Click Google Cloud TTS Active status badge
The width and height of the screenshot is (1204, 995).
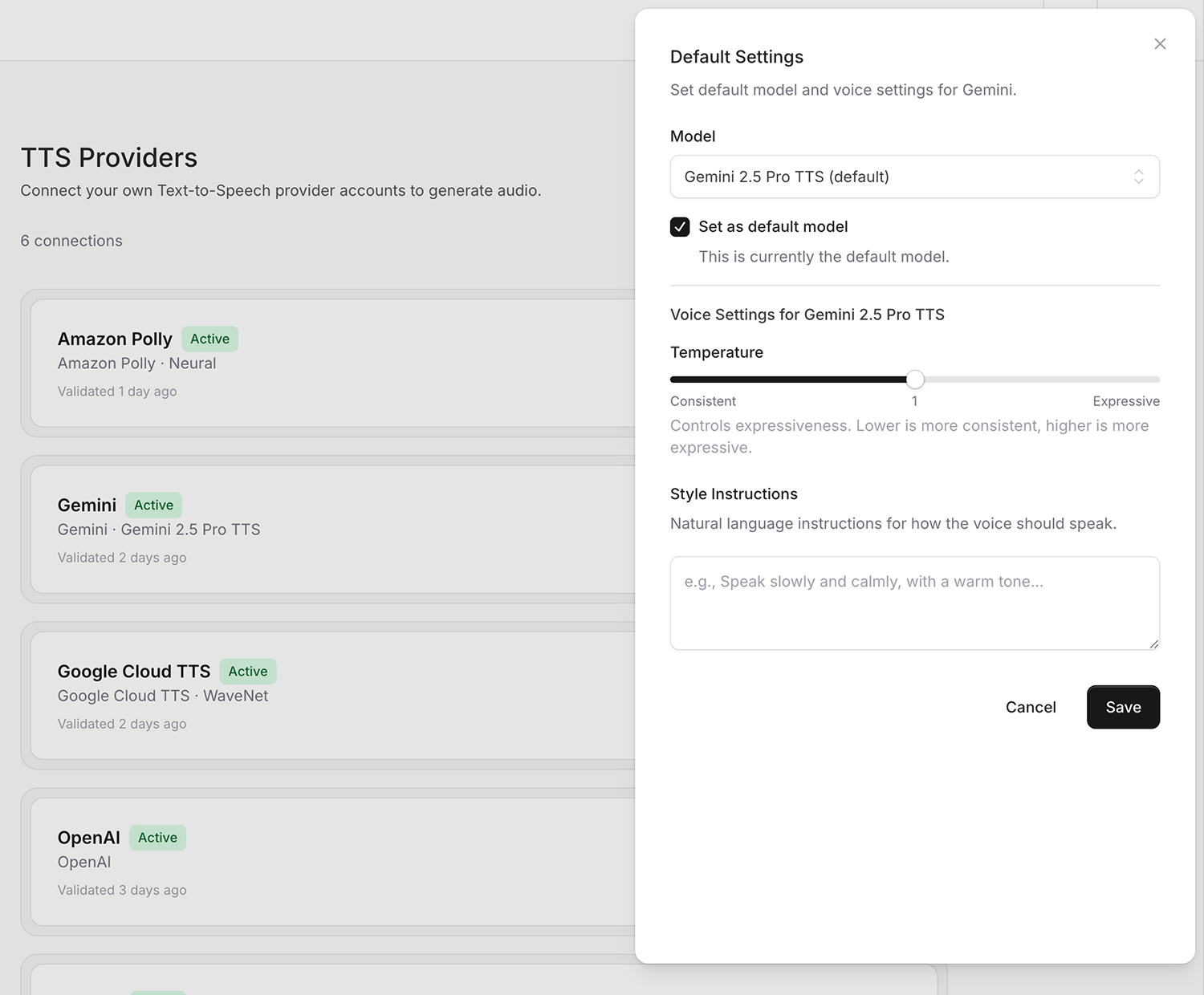pos(247,672)
